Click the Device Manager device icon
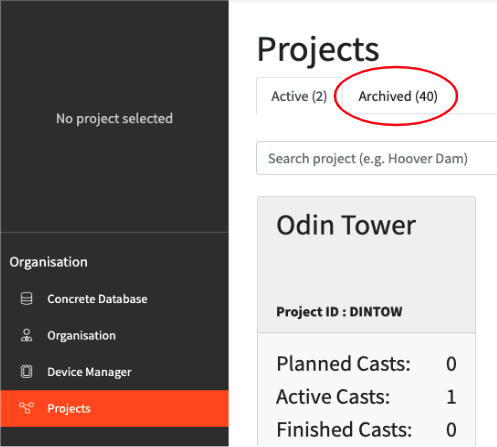 26,372
